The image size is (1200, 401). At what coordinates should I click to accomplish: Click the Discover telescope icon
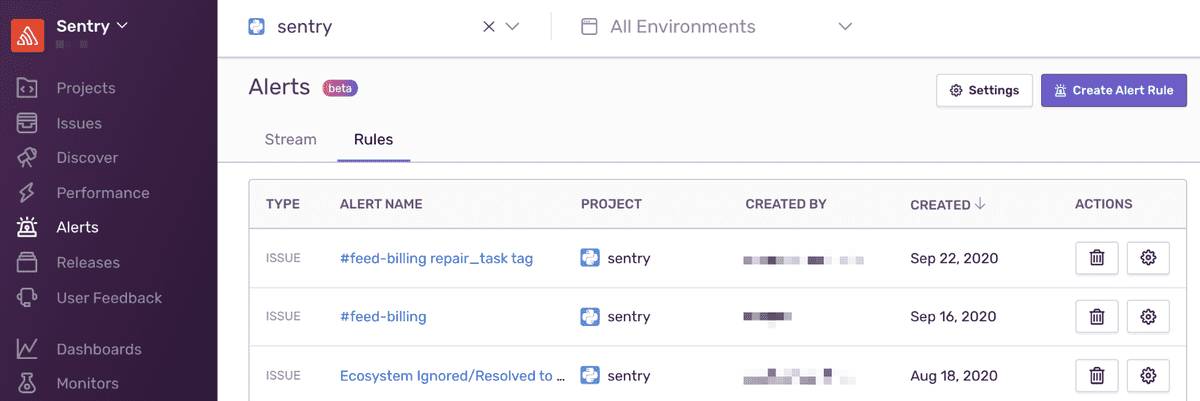pyautogui.click(x=27, y=158)
